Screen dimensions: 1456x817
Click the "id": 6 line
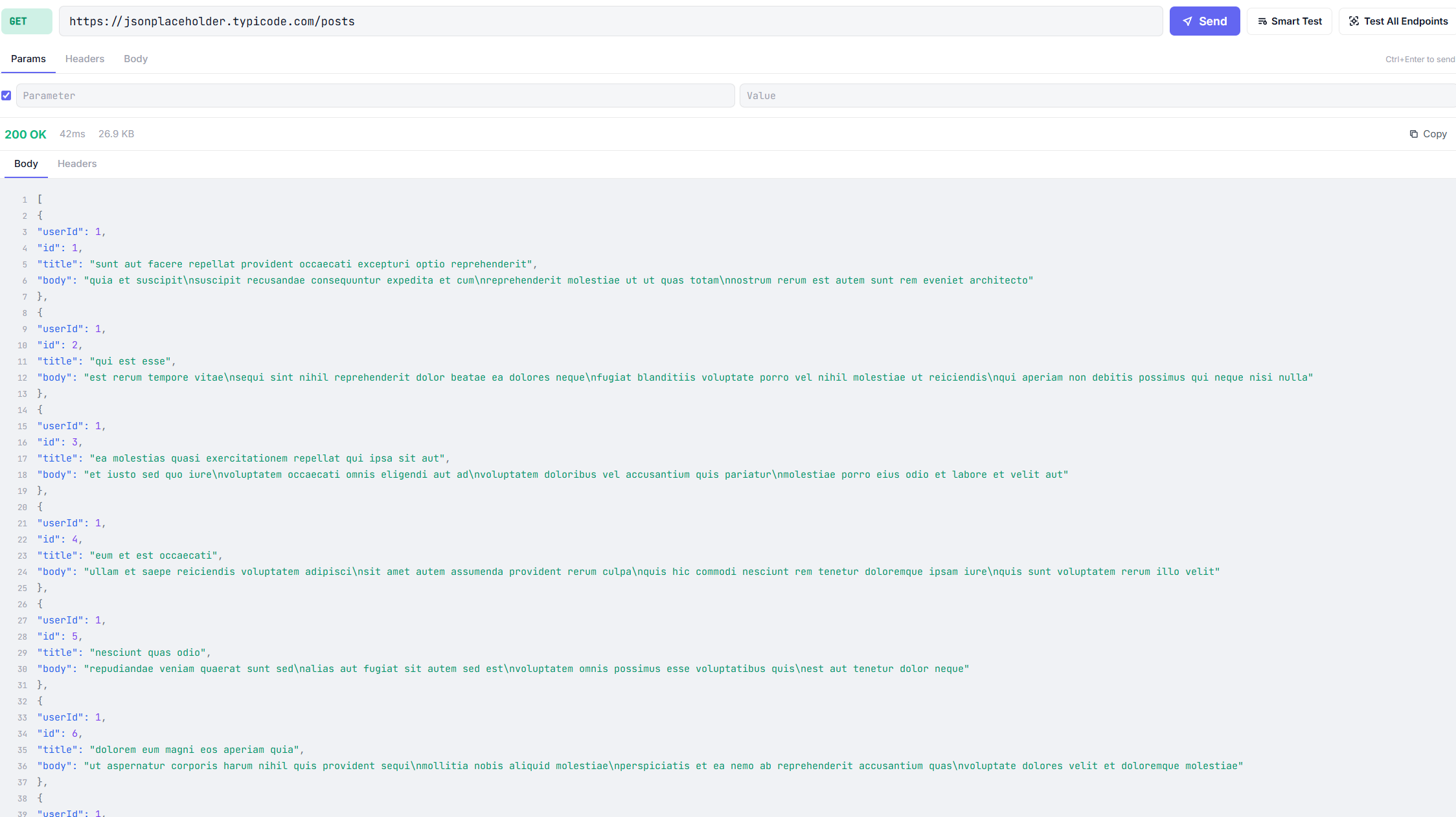click(x=60, y=733)
